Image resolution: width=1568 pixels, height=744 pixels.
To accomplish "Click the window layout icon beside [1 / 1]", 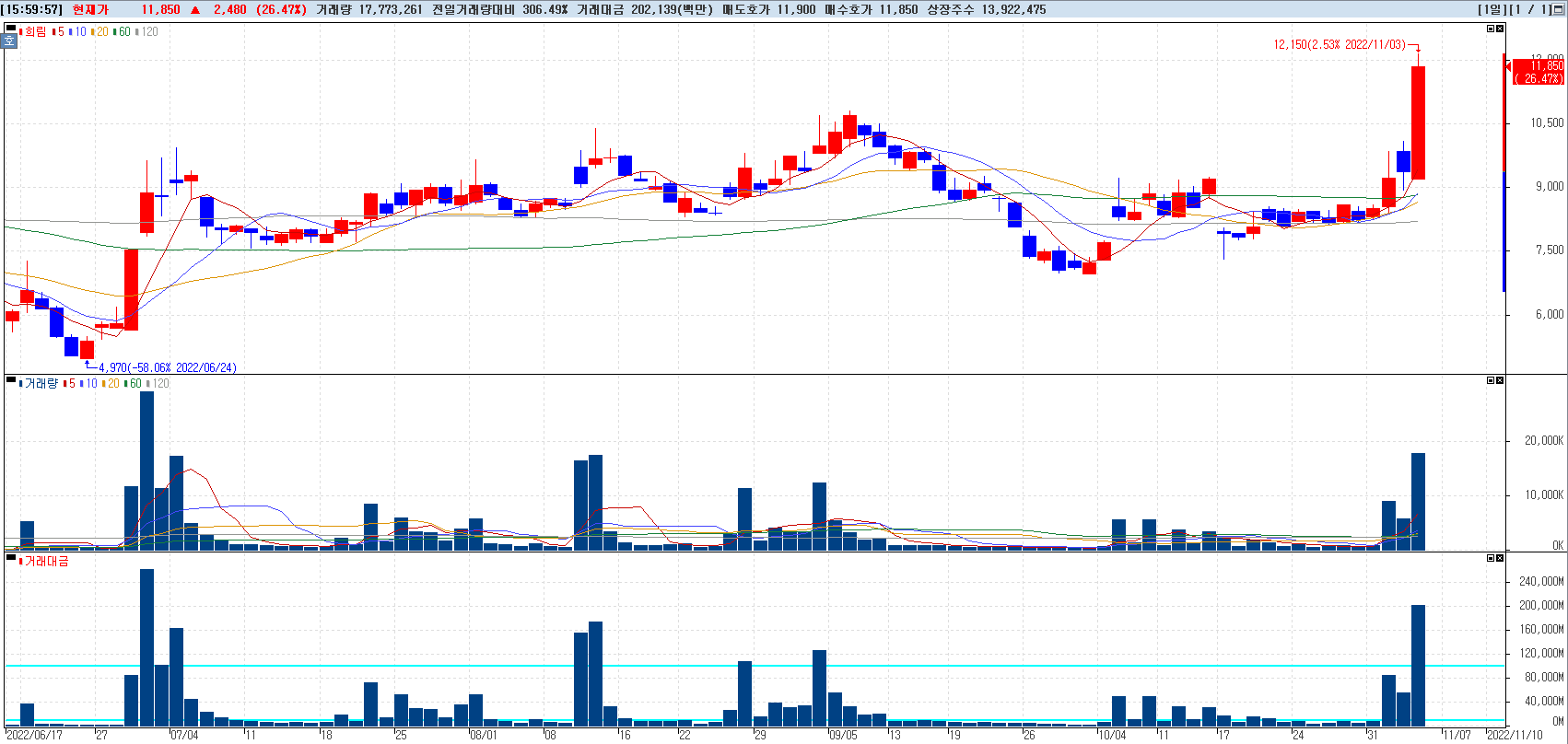I will click(1559, 9).
